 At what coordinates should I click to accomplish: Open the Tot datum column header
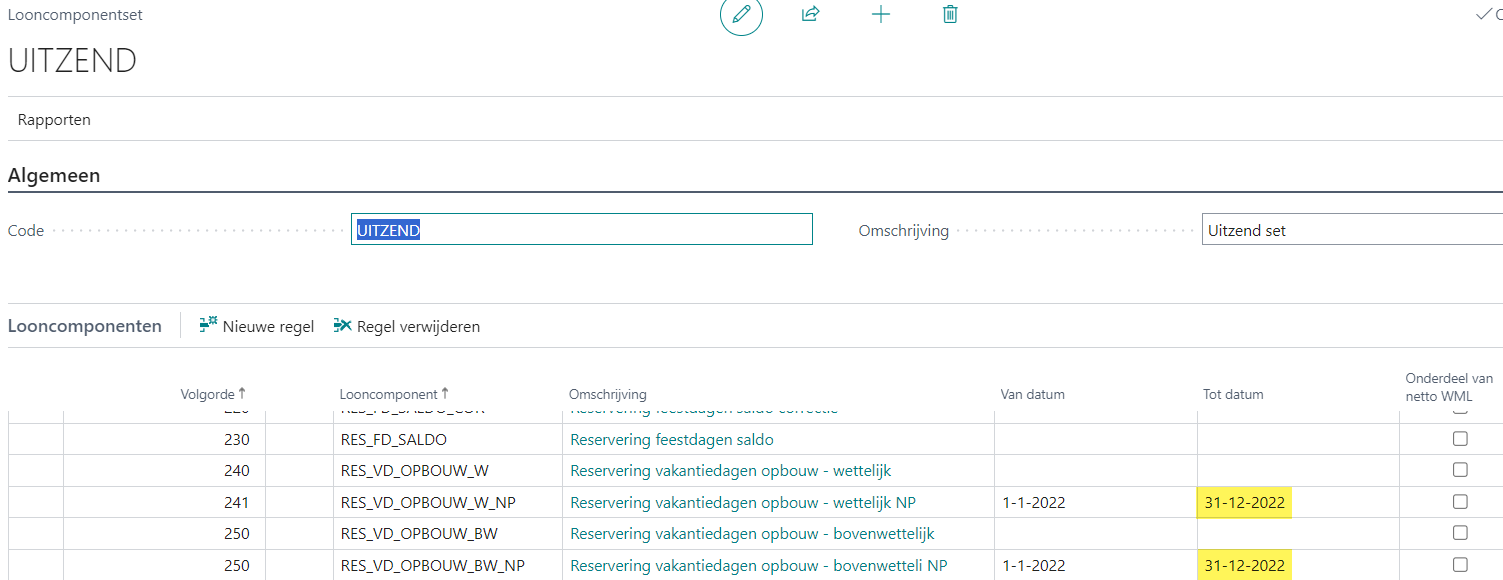point(1232,394)
